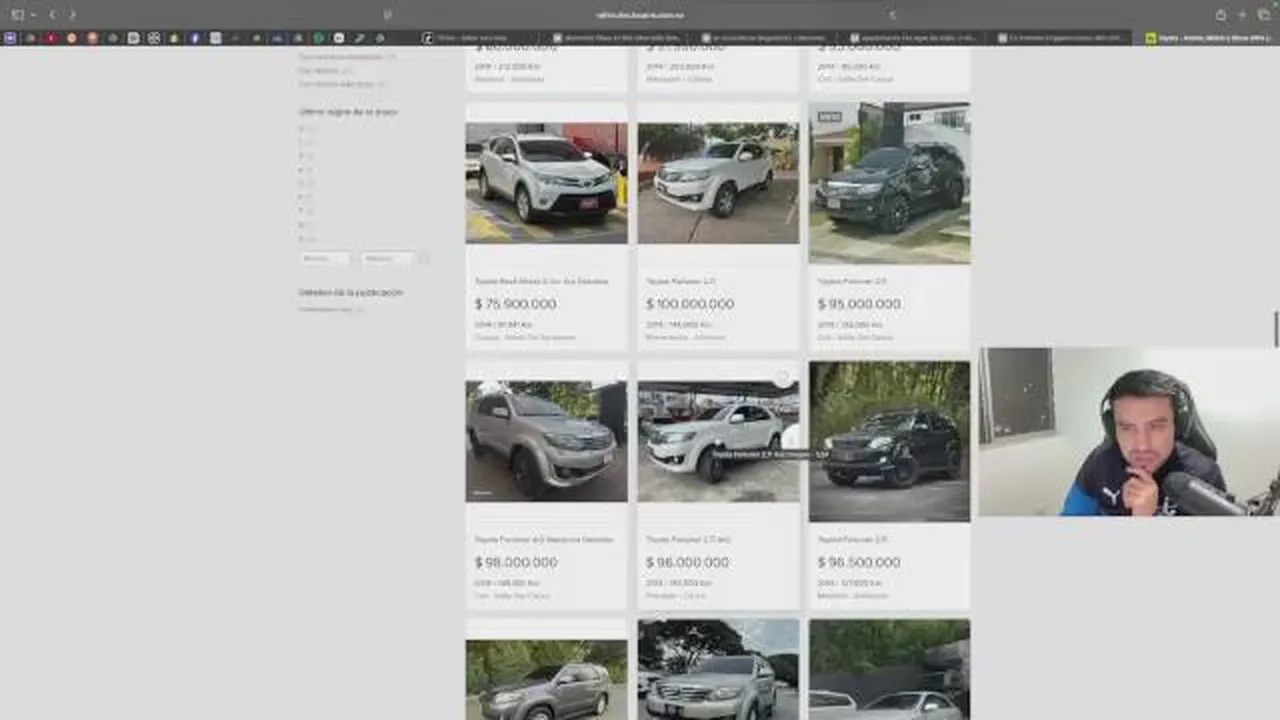This screenshot has height=720, width=1280.
Task: Open the Toyota Rav4 listing title
Action: click(541, 282)
